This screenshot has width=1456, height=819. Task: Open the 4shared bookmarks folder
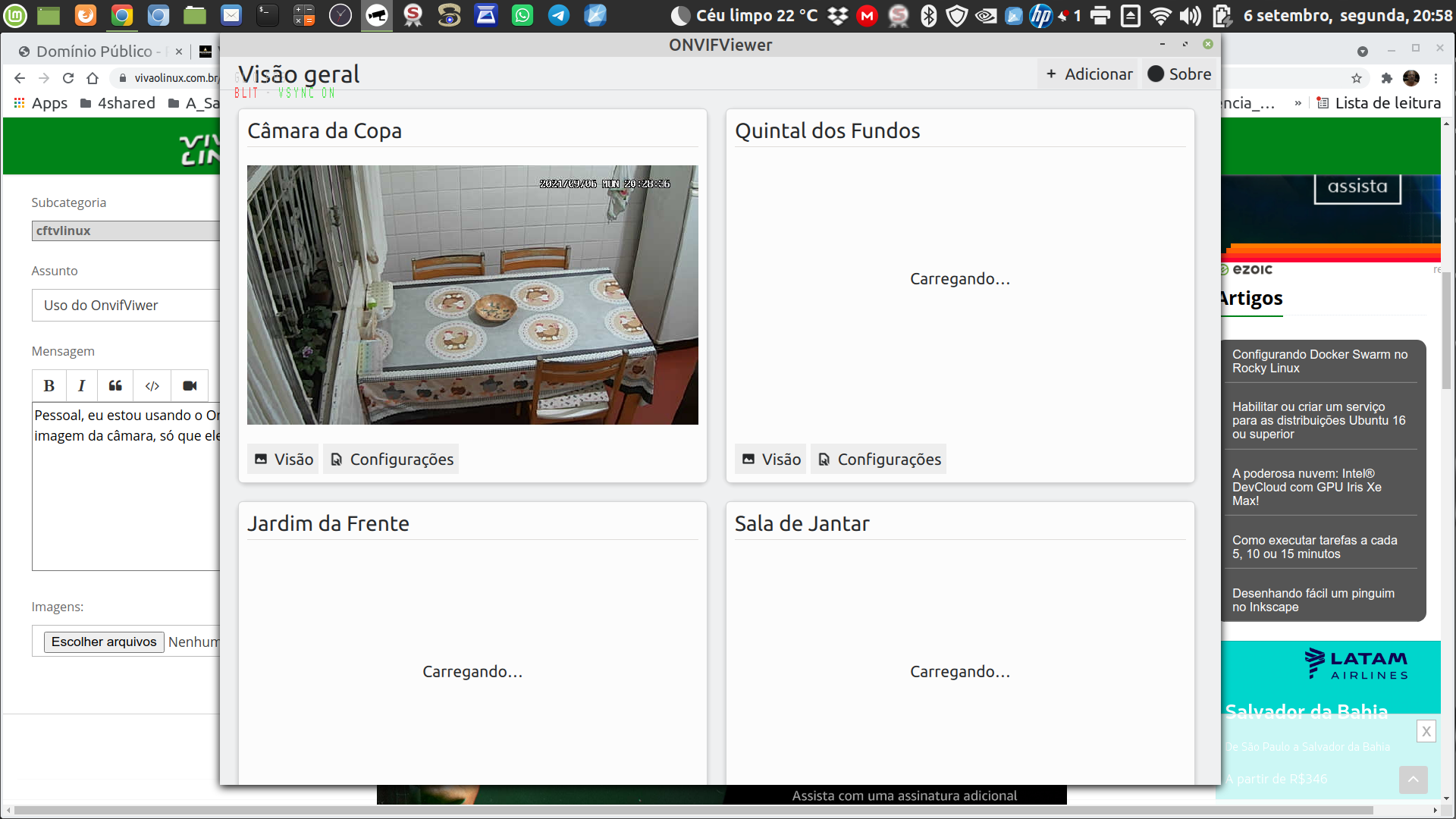118,103
